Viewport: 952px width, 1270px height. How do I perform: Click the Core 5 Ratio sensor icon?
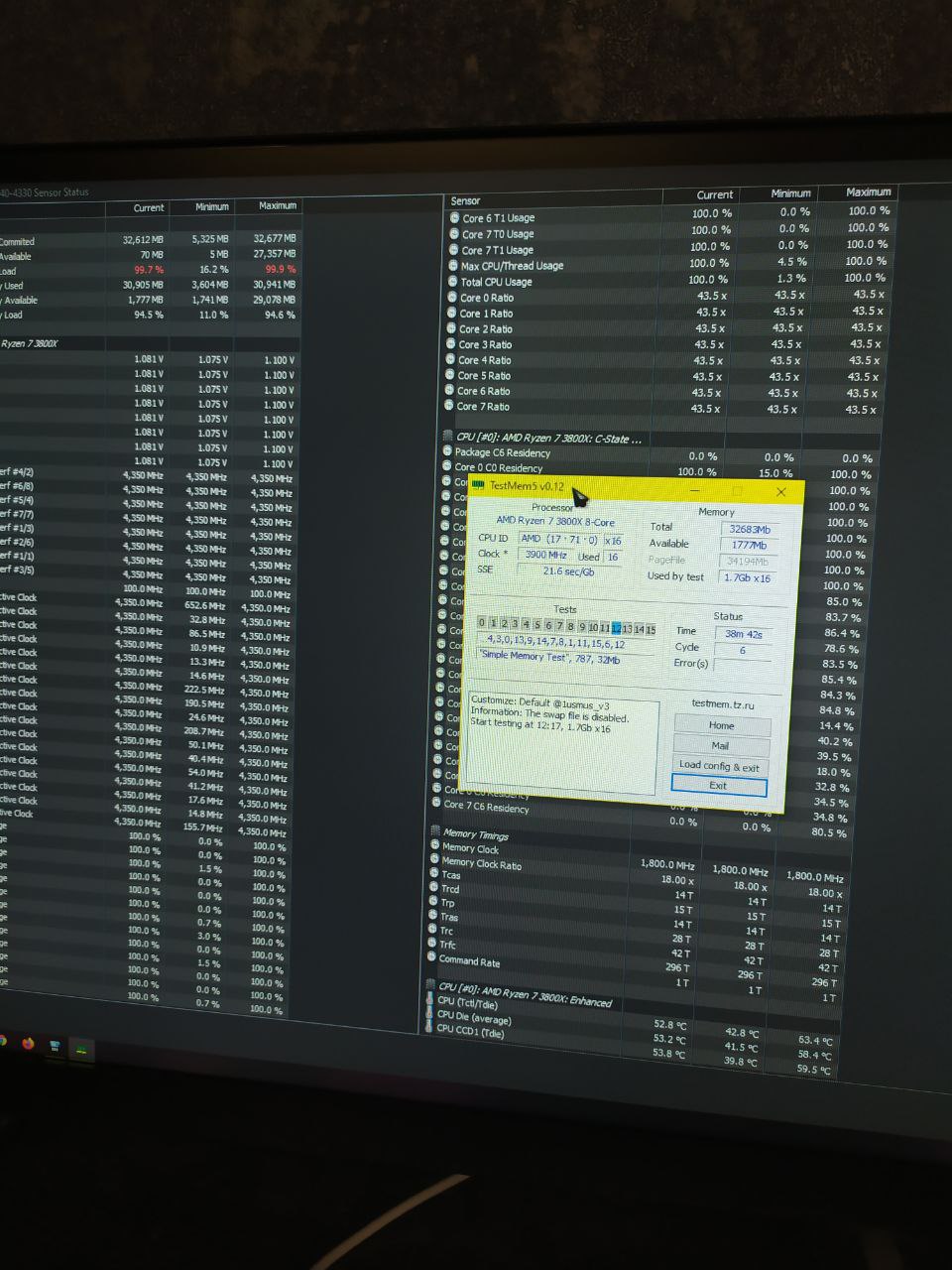click(x=450, y=375)
